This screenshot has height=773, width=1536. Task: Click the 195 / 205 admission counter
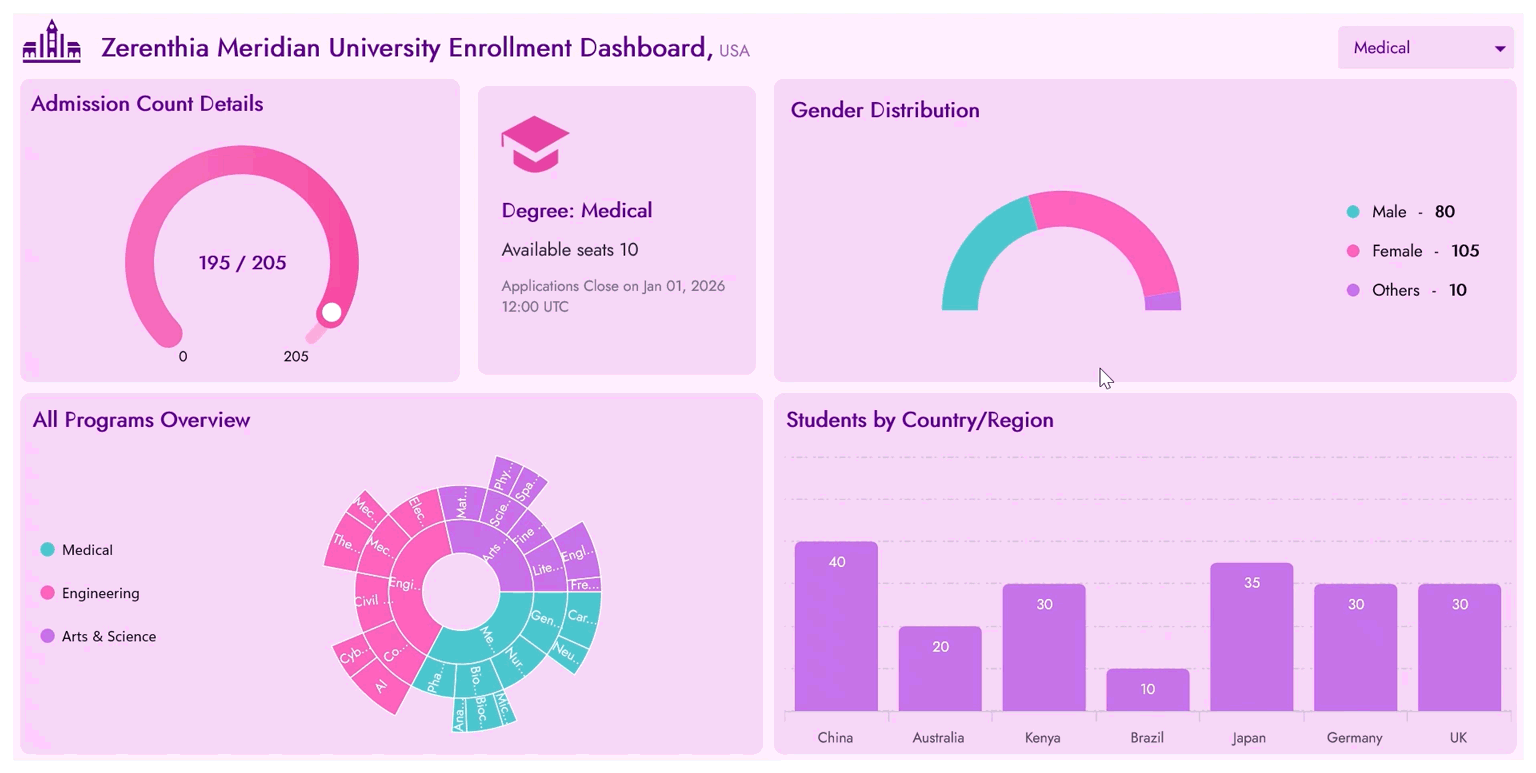pyautogui.click(x=241, y=262)
